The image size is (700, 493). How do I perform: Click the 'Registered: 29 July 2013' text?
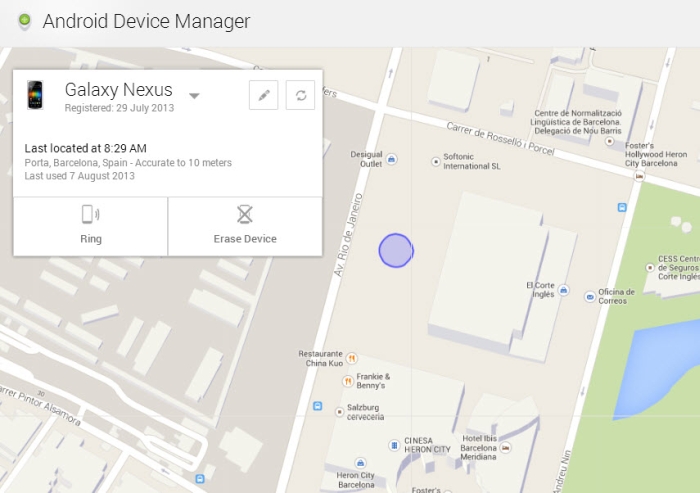(x=119, y=108)
